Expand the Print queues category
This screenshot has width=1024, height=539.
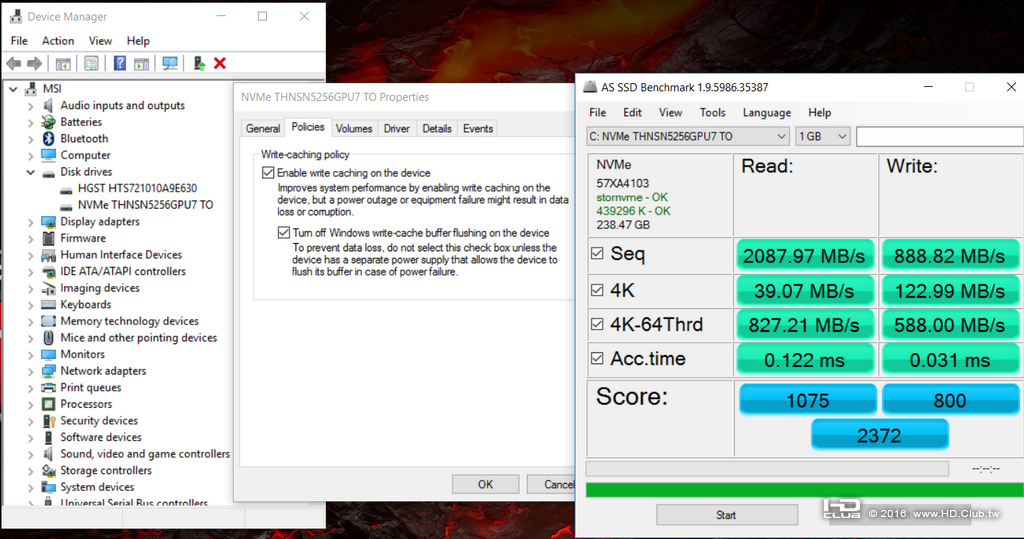30,388
